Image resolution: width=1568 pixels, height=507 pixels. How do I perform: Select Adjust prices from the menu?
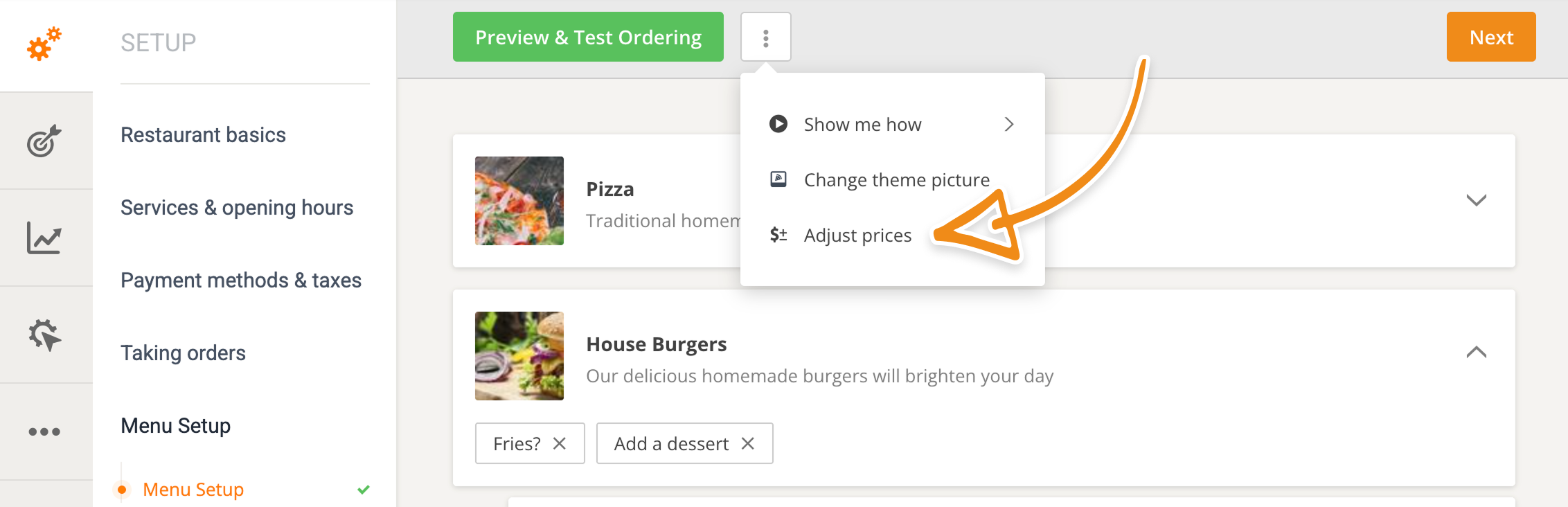tap(857, 235)
